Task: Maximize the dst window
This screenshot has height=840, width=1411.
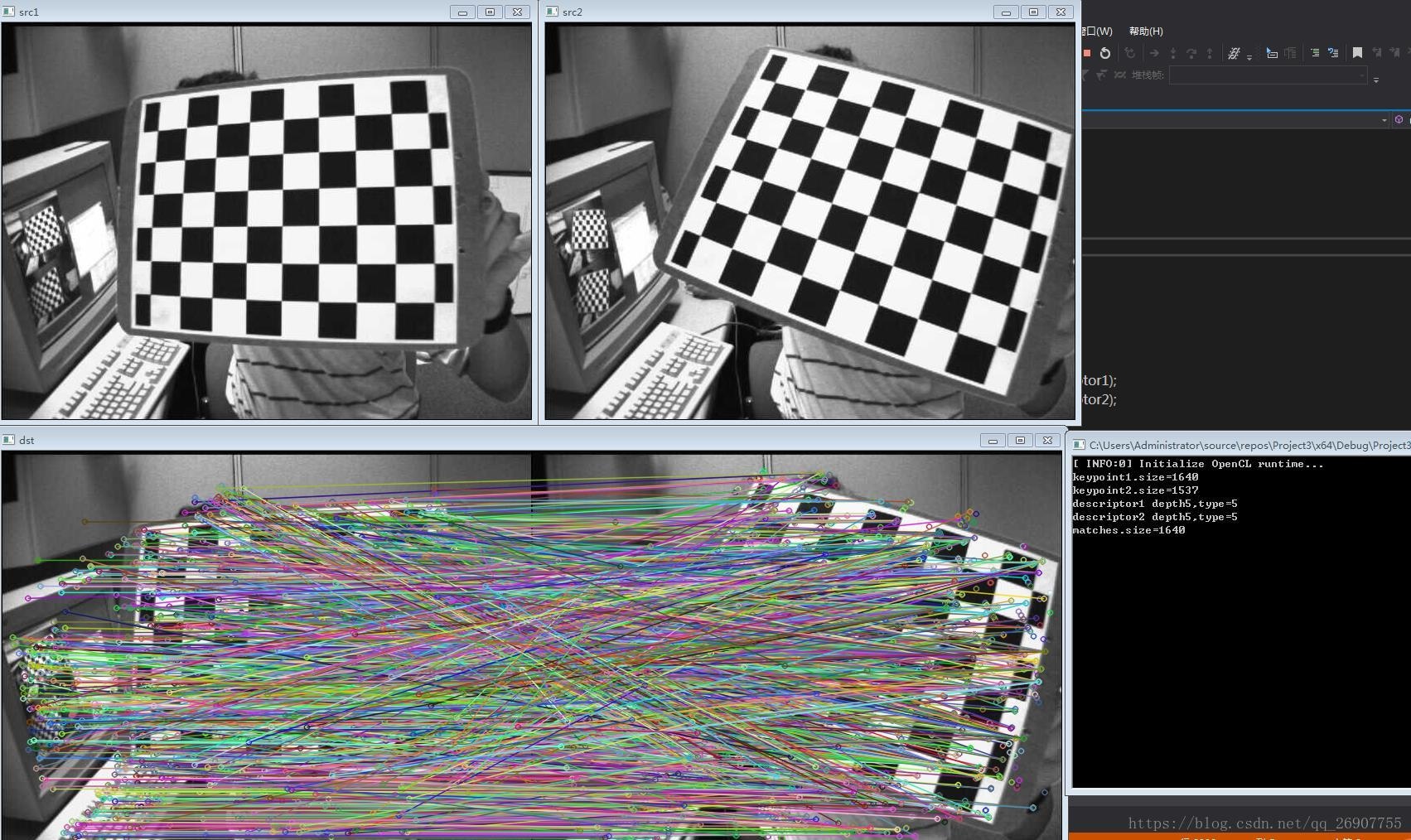Action: click(x=1020, y=441)
